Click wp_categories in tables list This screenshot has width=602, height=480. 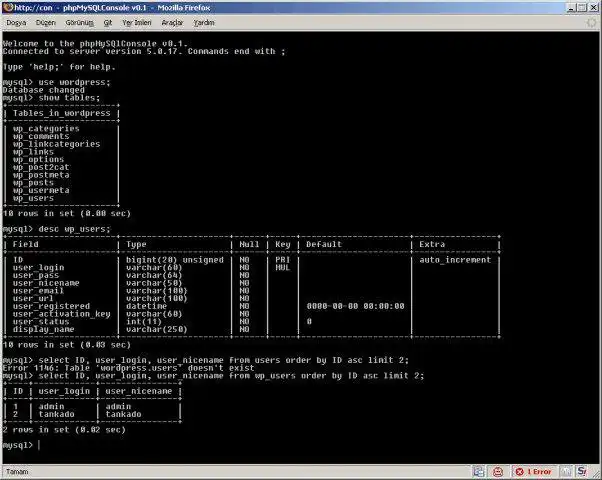point(46,129)
